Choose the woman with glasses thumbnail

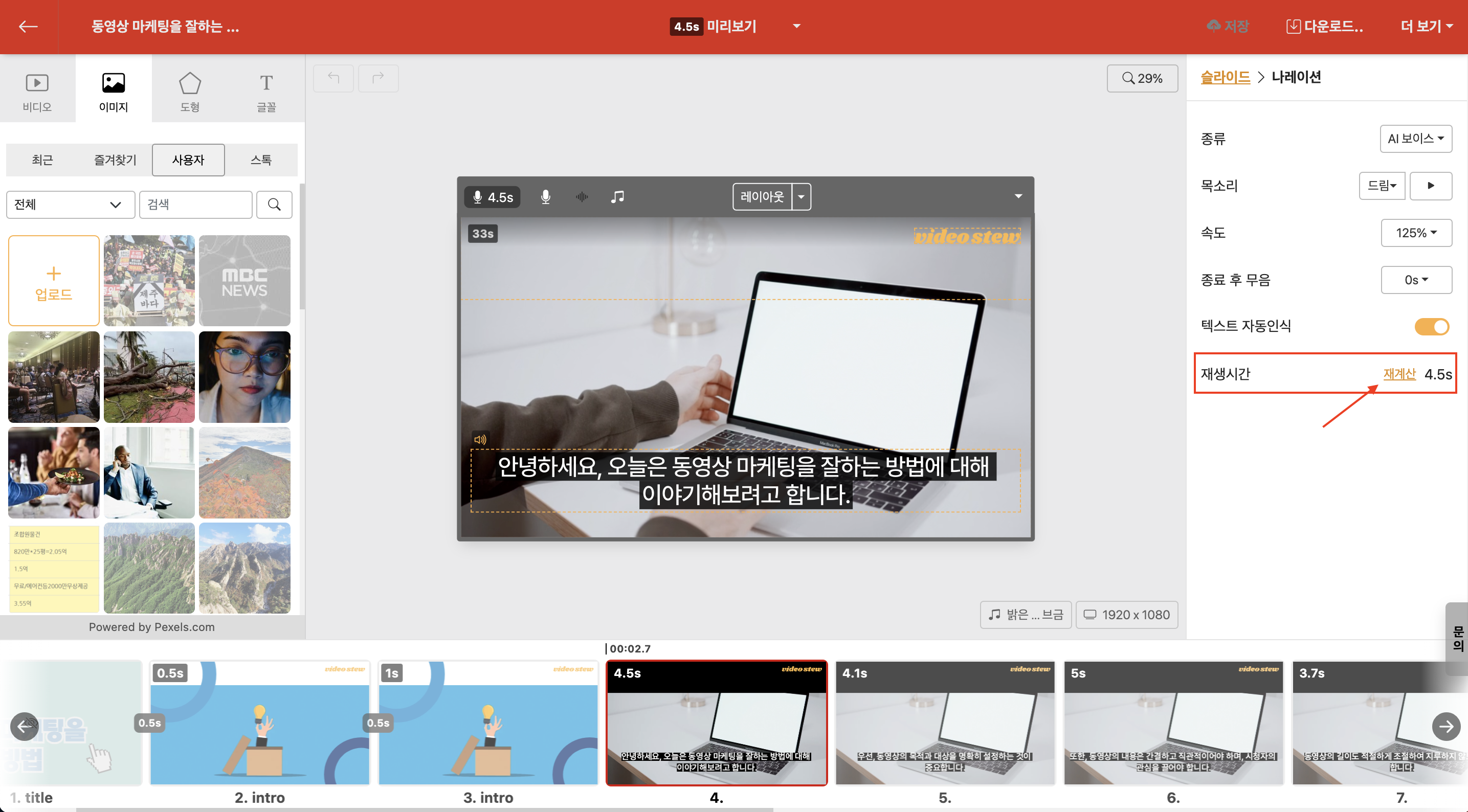point(244,377)
